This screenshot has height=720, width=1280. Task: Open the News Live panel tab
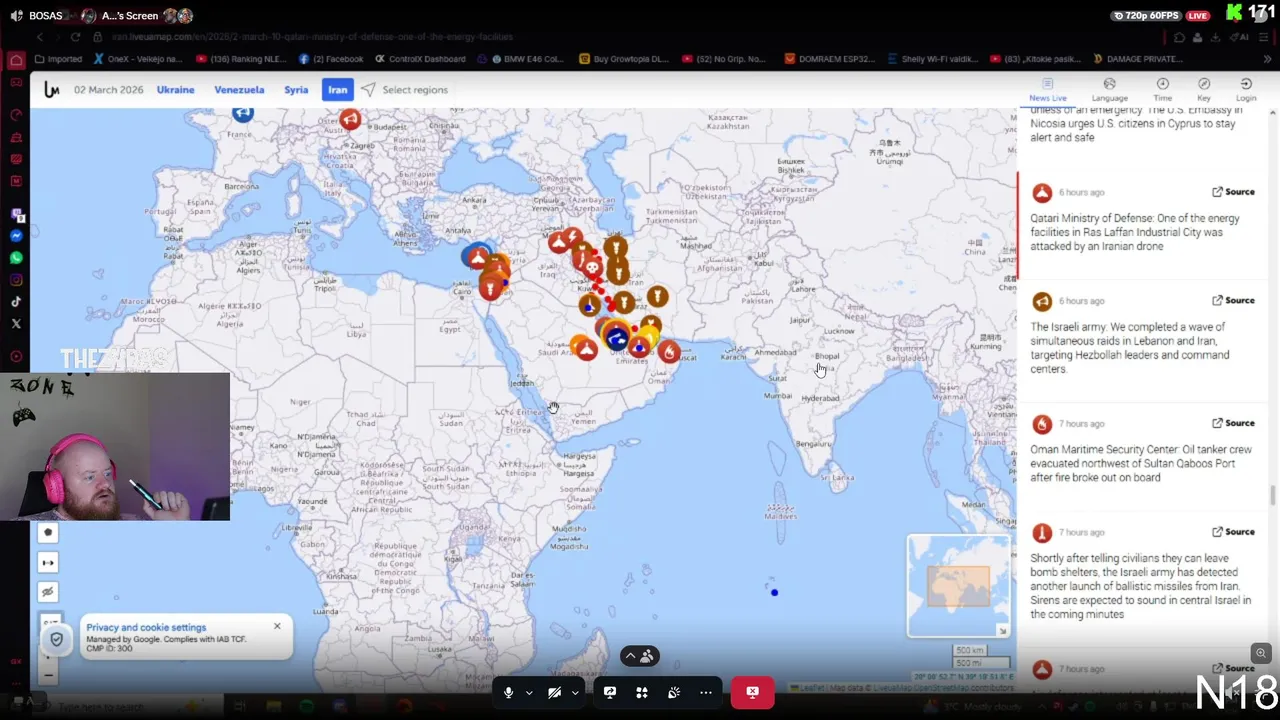tap(1048, 90)
